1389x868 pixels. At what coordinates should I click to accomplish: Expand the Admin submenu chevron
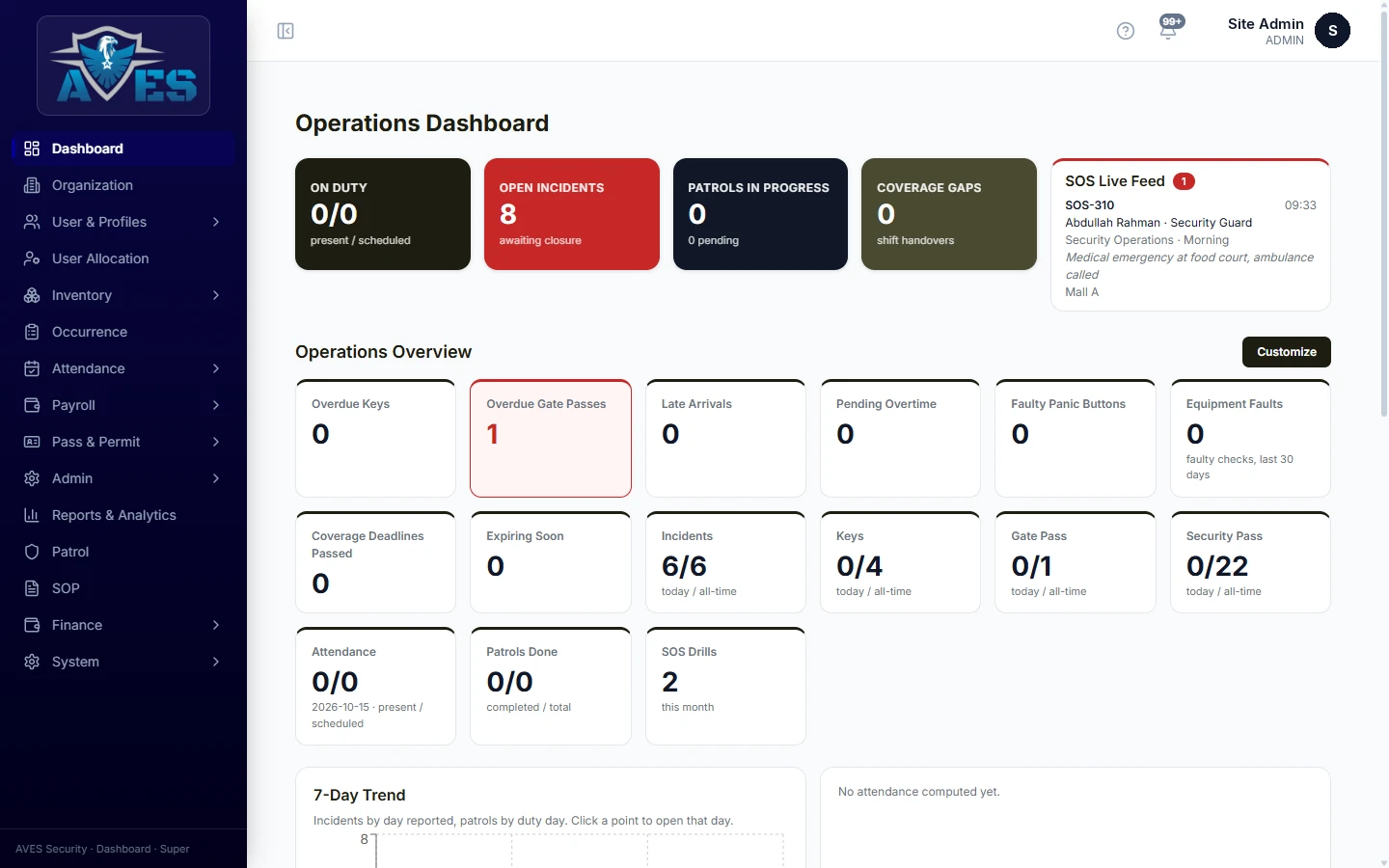216,478
